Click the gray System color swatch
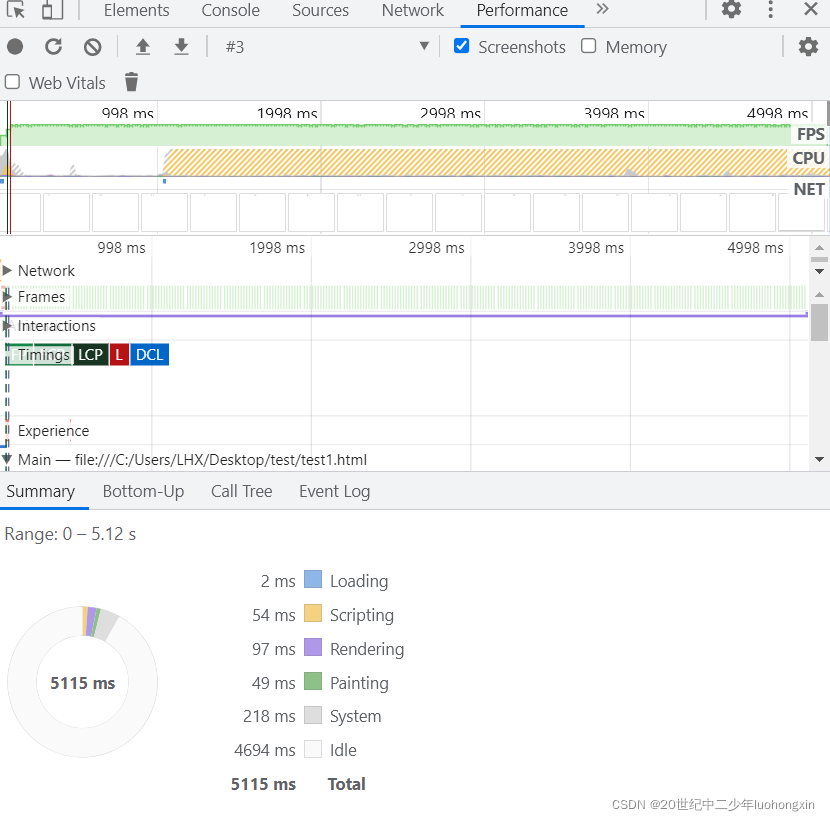The width and height of the screenshot is (830, 821). [x=313, y=715]
